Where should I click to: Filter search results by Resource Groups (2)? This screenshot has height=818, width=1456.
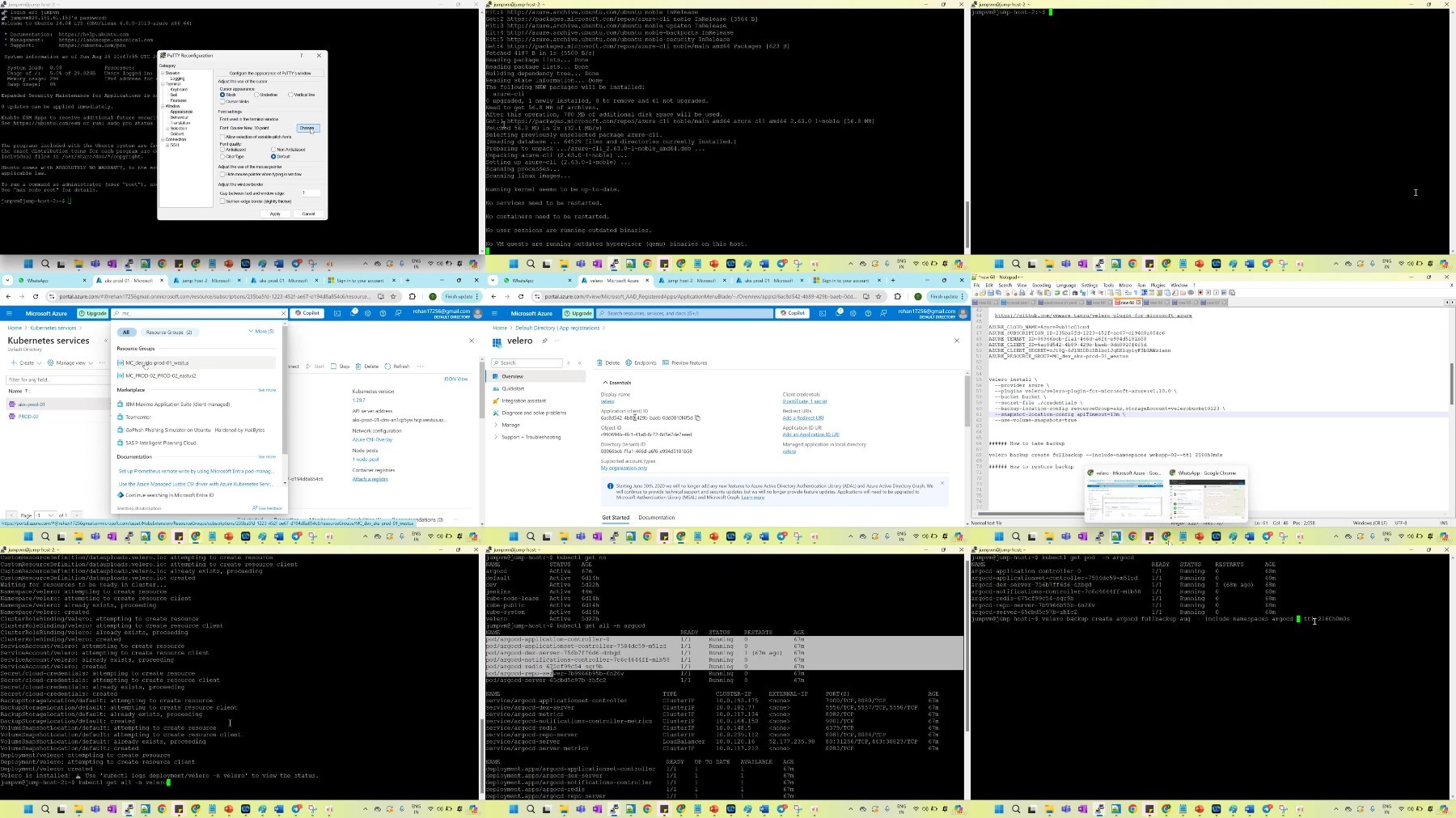(168, 332)
